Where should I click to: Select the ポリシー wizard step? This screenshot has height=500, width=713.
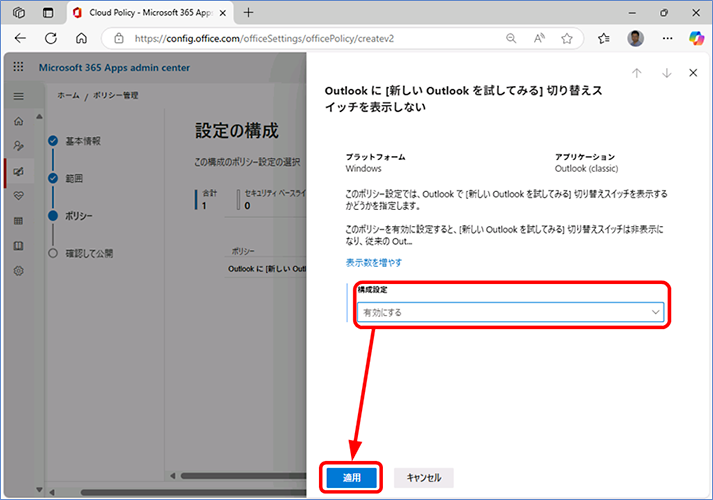click(x=70, y=216)
